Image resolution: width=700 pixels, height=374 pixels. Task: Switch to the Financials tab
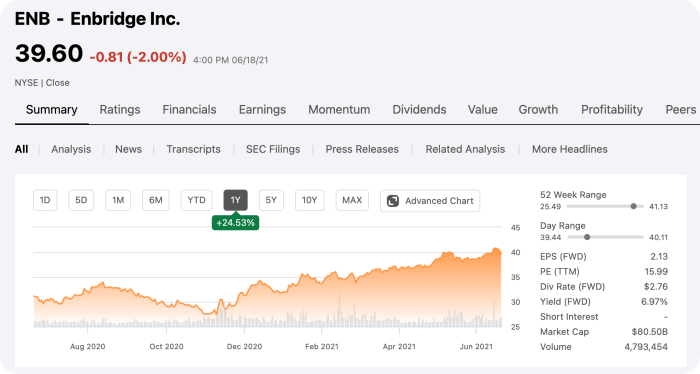(189, 110)
